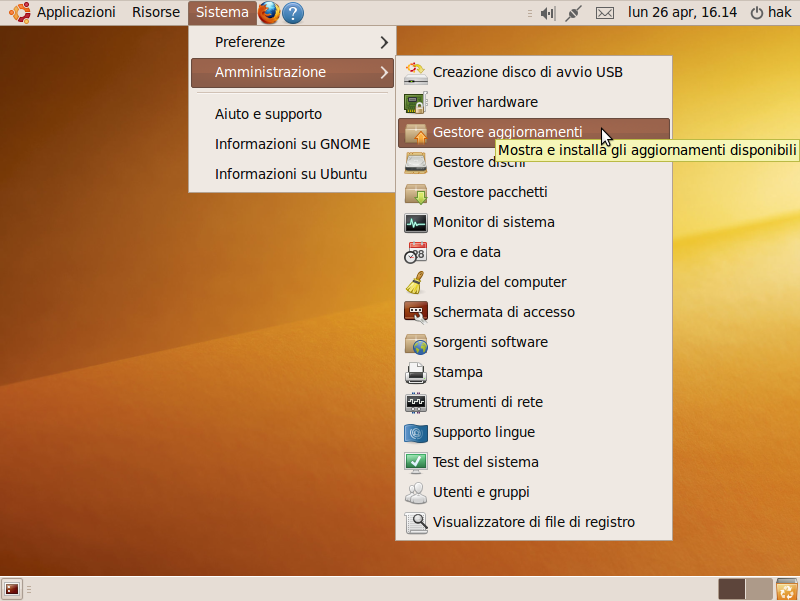Viewport: 800px width, 601px height.
Task: Launch Gestore pacchetti
Action: click(x=534, y=192)
